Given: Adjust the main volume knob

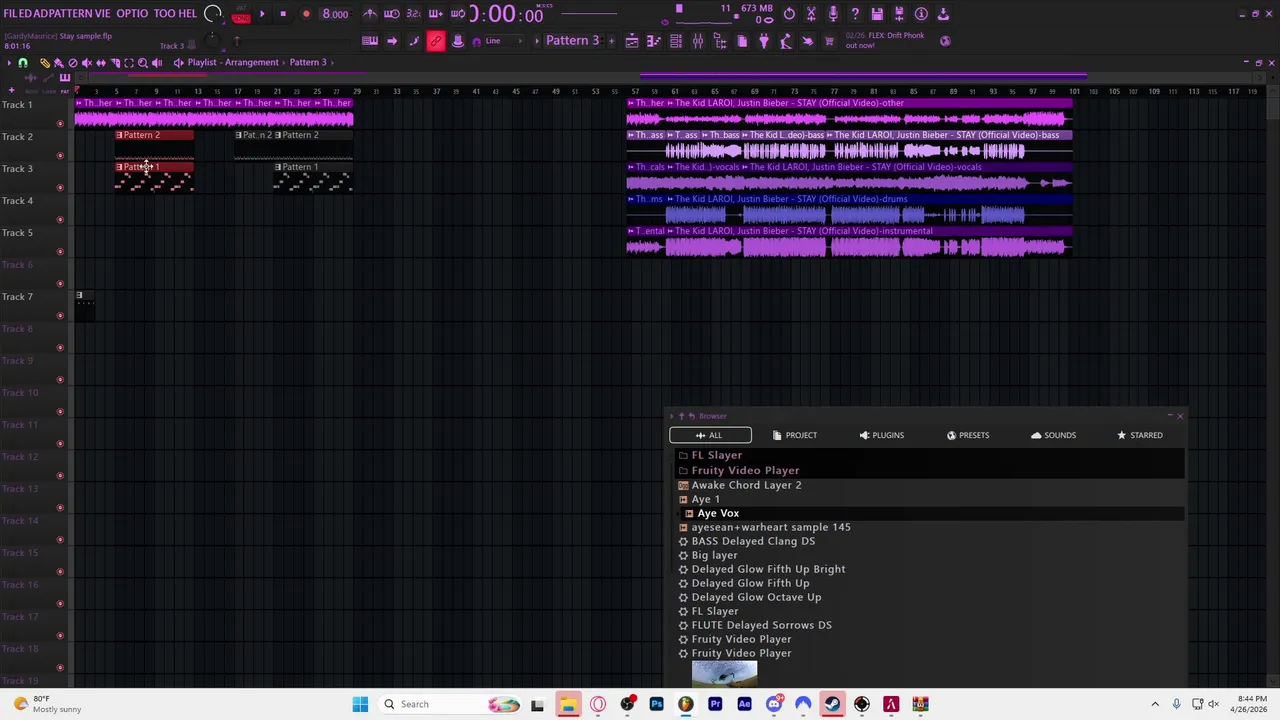Looking at the screenshot, I should (x=213, y=14).
